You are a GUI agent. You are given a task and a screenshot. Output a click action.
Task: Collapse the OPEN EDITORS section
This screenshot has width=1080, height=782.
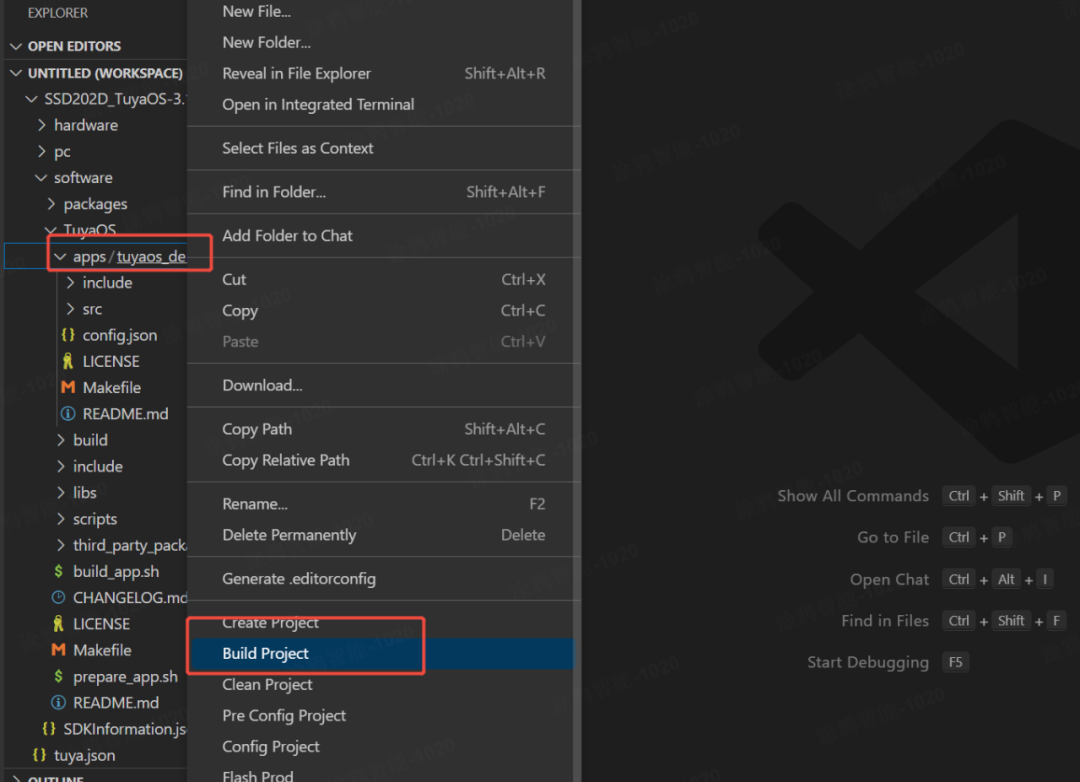[x=16, y=46]
